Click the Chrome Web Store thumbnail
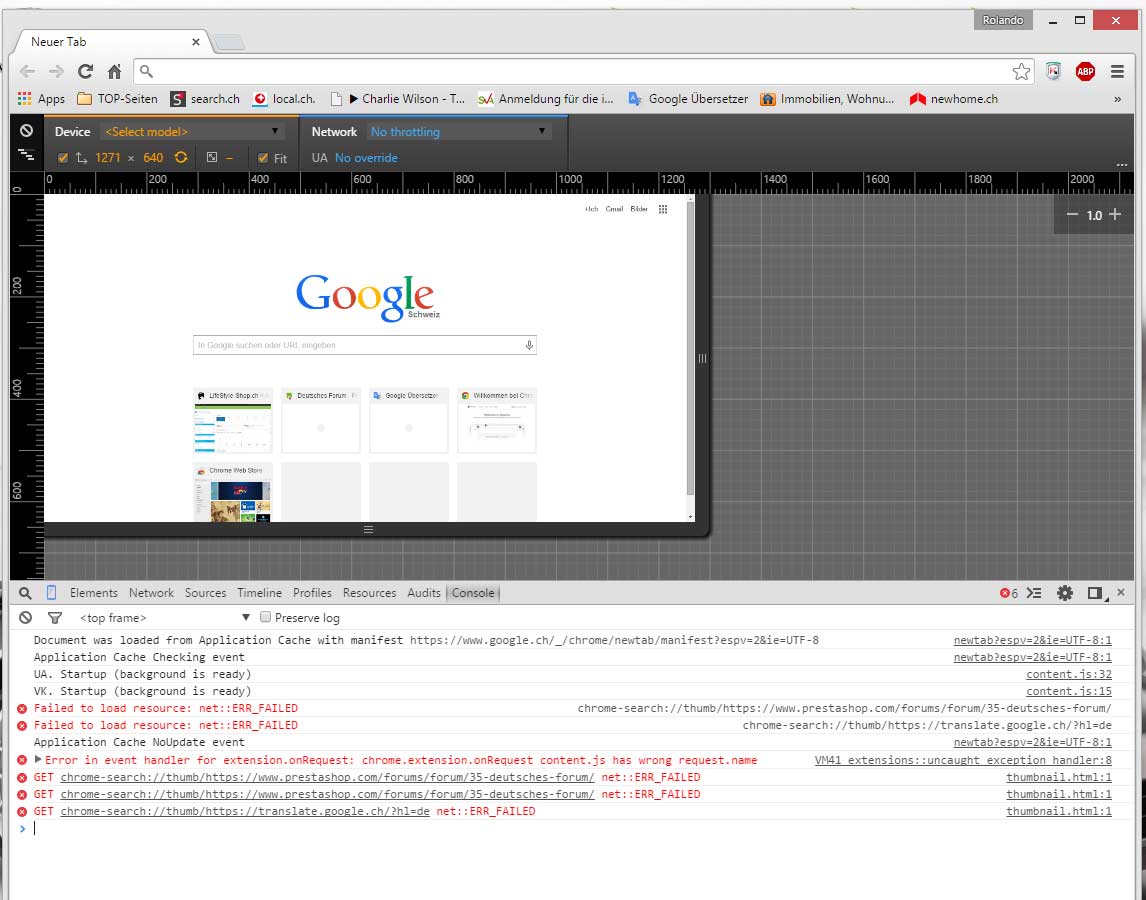Image resolution: width=1146 pixels, height=900 pixels. [233, 492]
